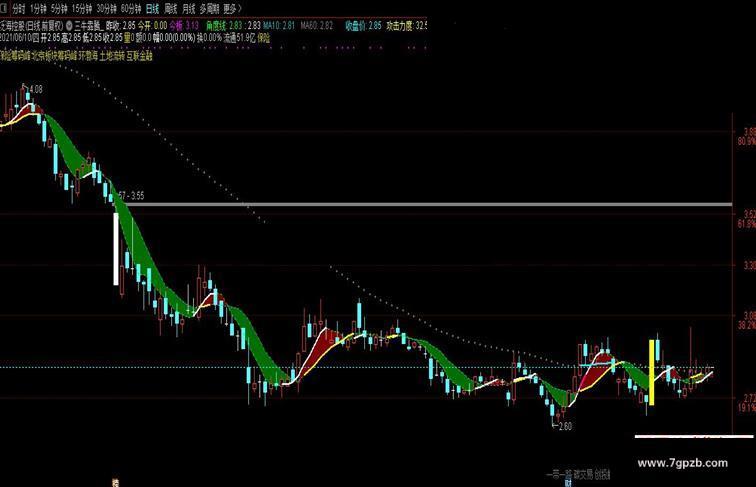Click the 攻击力度 indicator label

406,26
